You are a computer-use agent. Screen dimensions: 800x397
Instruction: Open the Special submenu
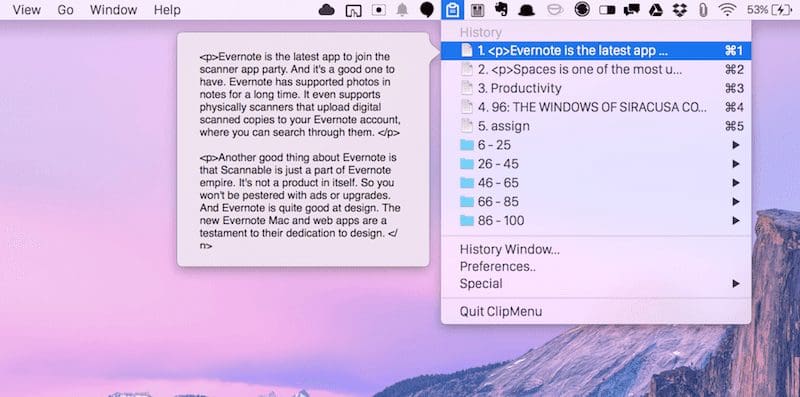[x=596, y=283]
